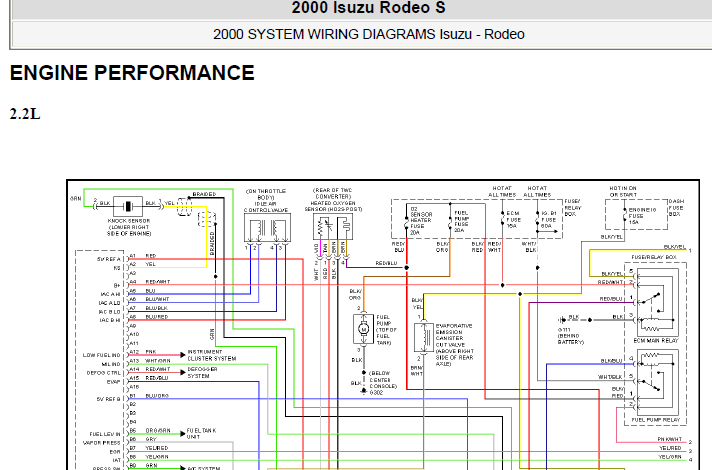This screenshot has width=712, height=470.
Task: Click the 'INSTRUMENT CLUSTER SYSTEM' reference
Action: point(212,355)
